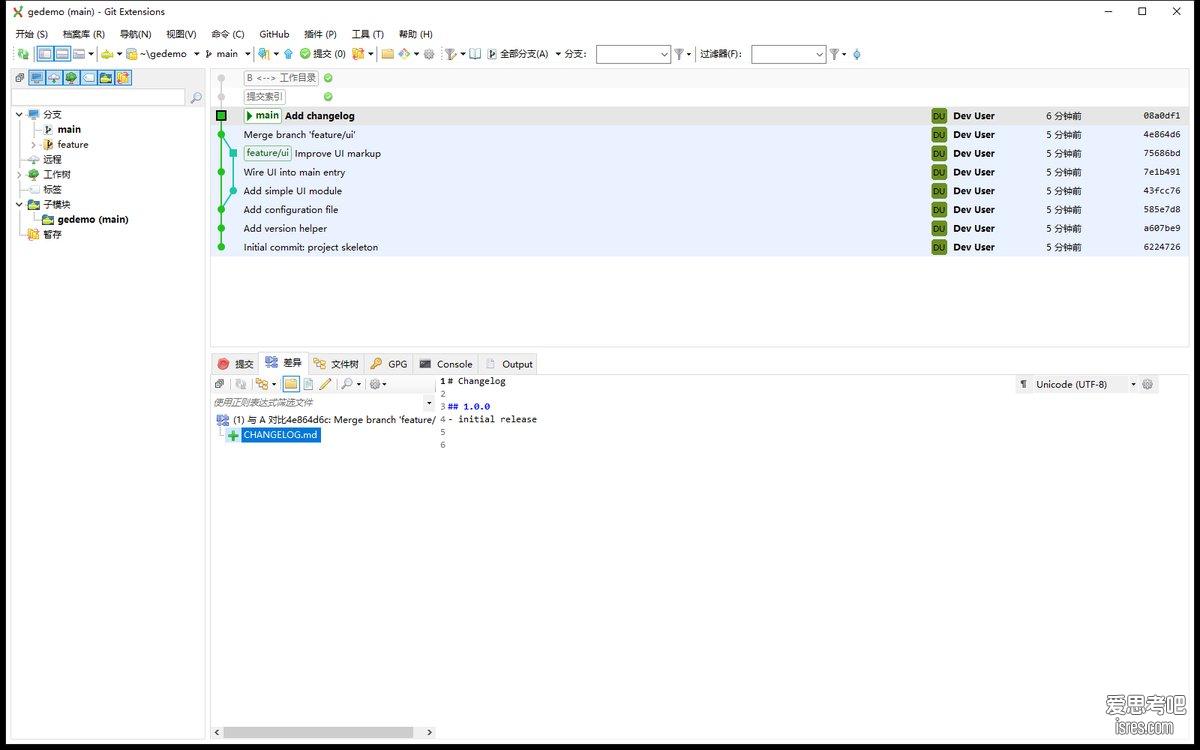Click the 过滤器(F) filter input box

(x=788, y=54)
